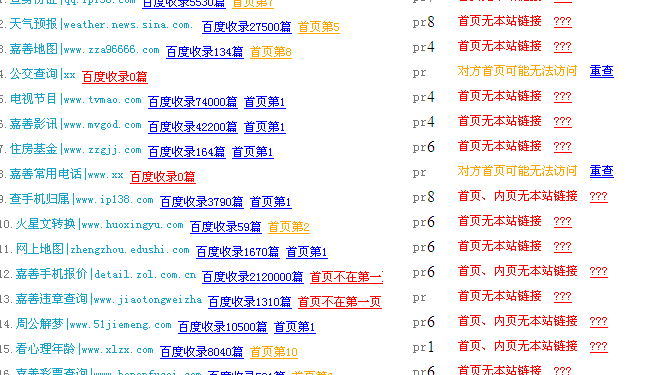This screenshot has height=375, width=652.
Task: Click 首页不在第一 in the 嘉善手机报价 row
Action: [x=346, y=276]
